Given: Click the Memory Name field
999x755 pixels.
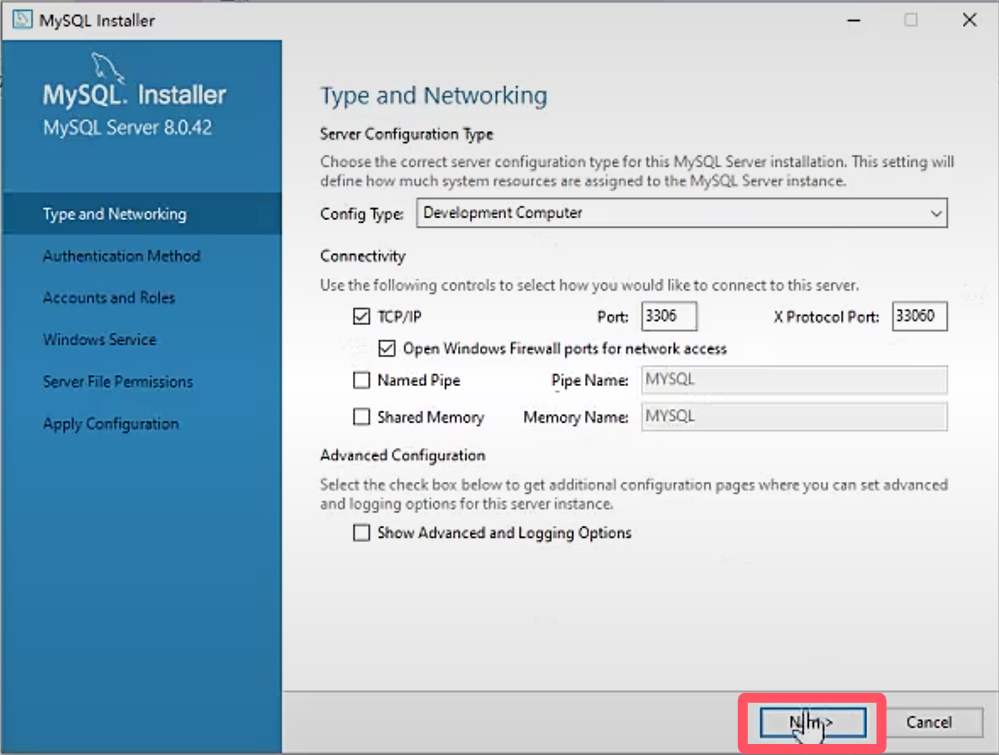Looking at the screenshot, I should tap(794, 417).
